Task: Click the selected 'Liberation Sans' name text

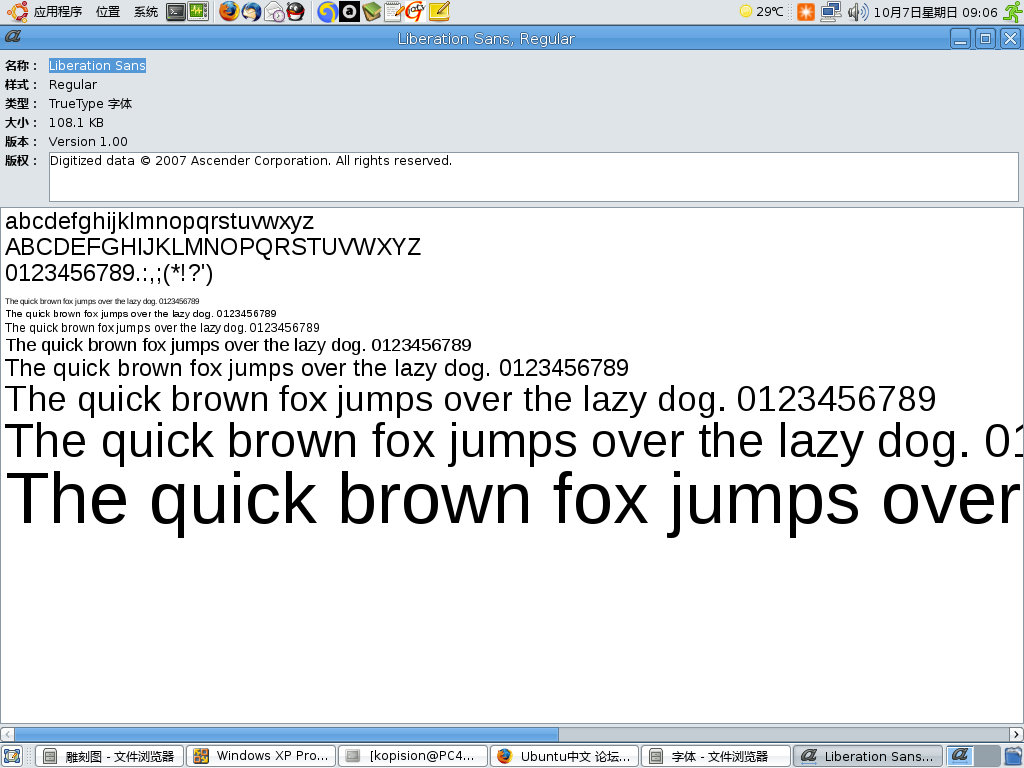Action: 97,65
